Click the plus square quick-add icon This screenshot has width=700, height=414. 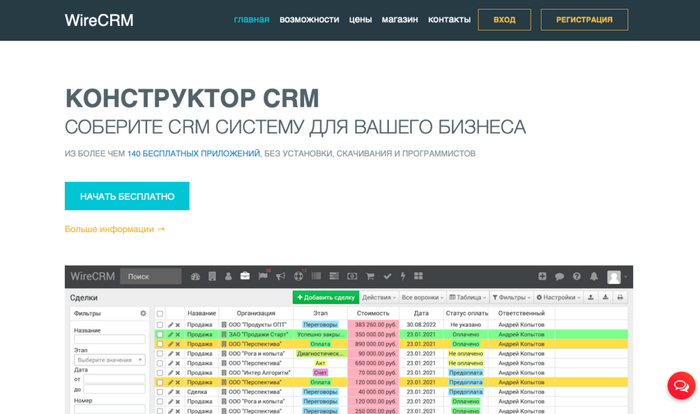542,276
